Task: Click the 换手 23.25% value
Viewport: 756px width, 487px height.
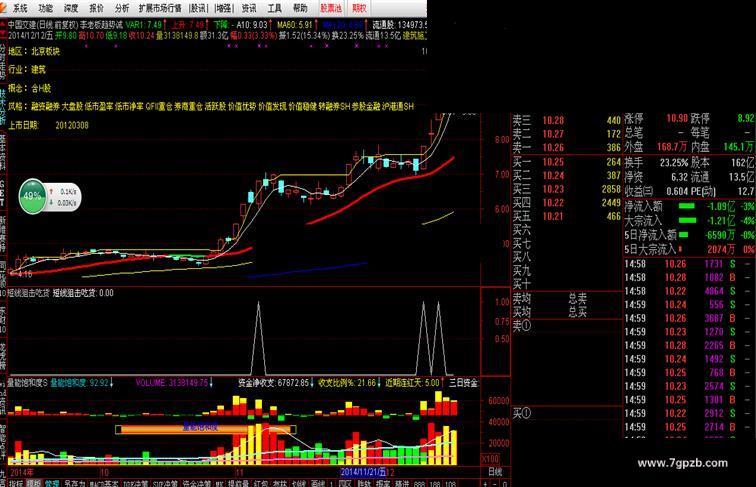Action: pyautogui.click(x=674, y=163)
